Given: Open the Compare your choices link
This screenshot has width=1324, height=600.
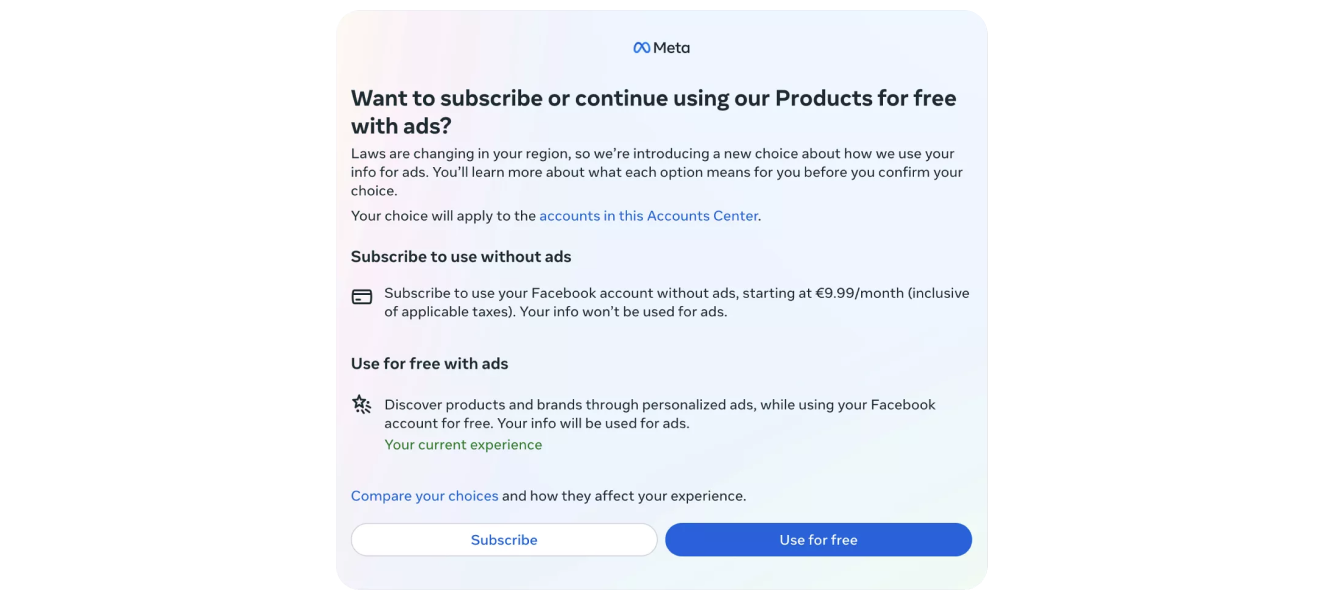Looking at the screenshot, I should (x=424, y=496).
